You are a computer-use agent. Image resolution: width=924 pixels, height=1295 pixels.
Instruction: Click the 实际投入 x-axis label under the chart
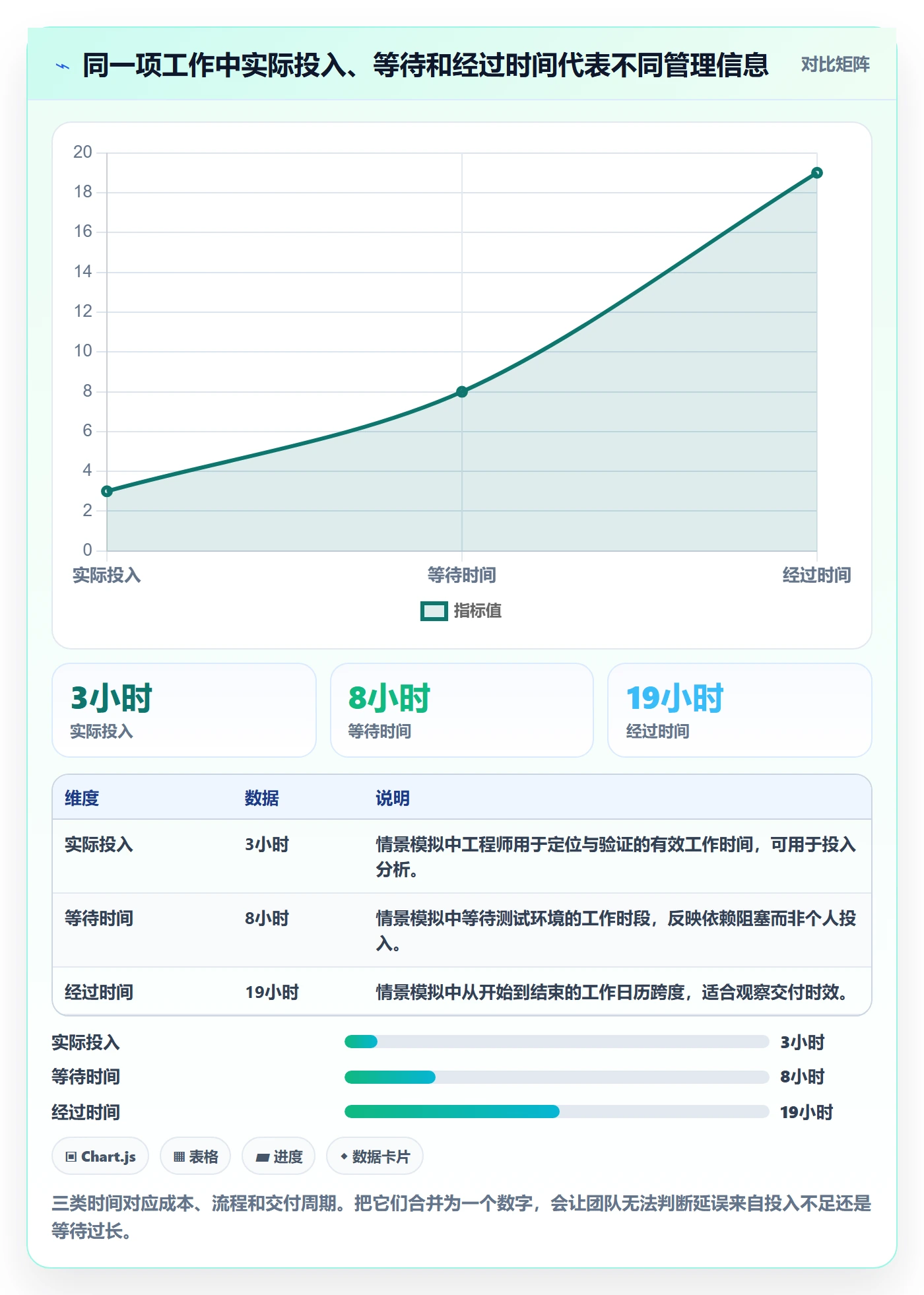tap(107, 576)
